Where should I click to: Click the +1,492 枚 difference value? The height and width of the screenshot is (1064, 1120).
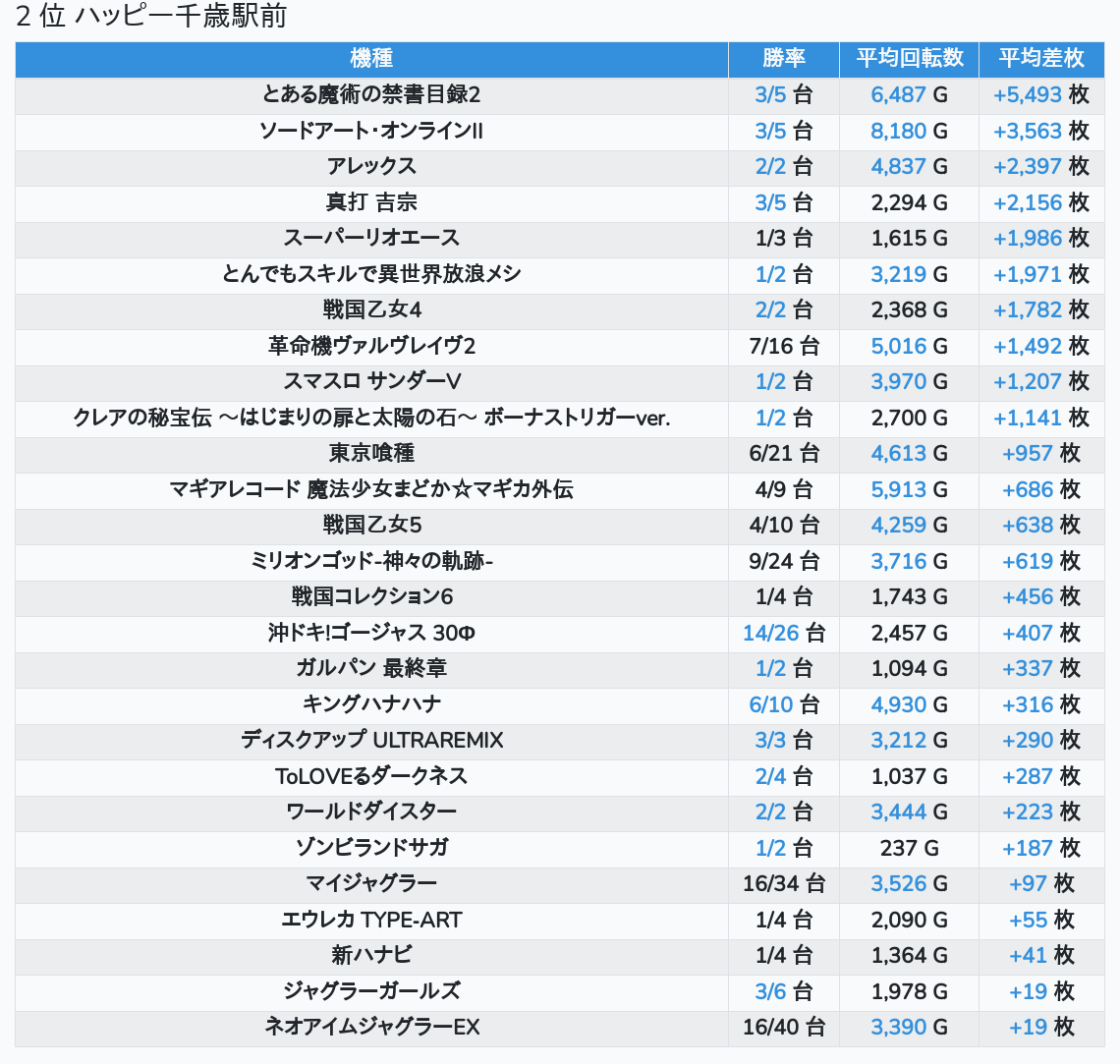[x=1041, y=346]
